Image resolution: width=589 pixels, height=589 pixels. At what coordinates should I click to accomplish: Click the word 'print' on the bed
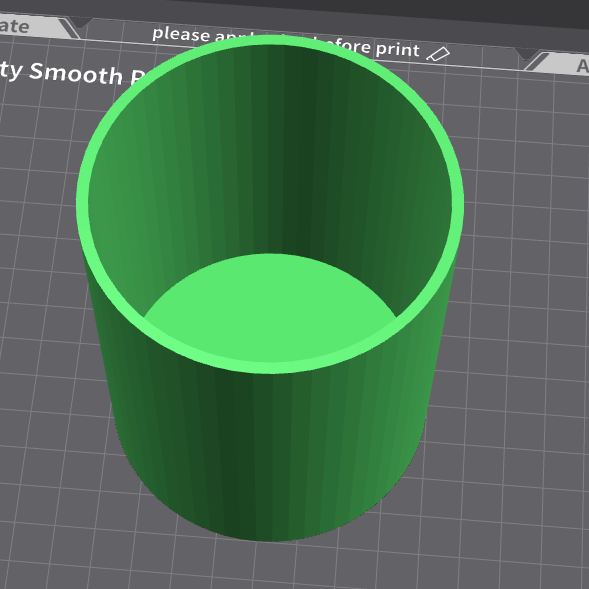click(397, 49)
